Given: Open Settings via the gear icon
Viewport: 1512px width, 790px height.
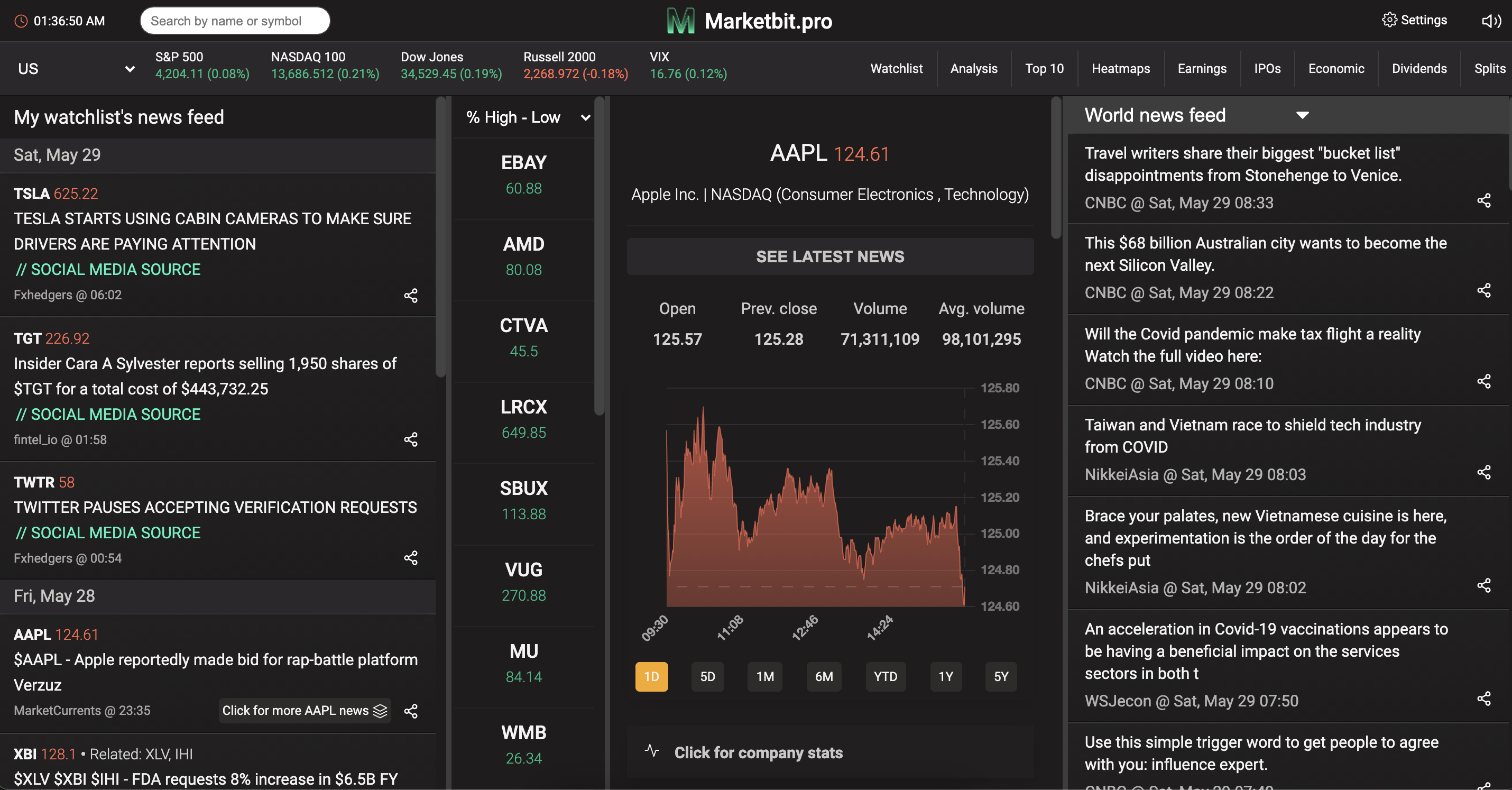Looking at the screenshot, I should click(x=1389, y=20).
